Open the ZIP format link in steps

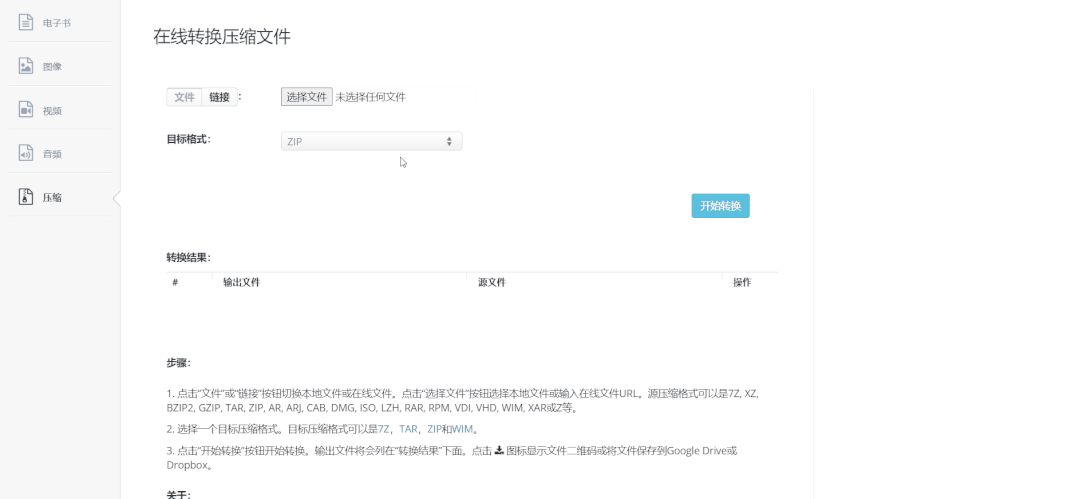pos(434,429)
